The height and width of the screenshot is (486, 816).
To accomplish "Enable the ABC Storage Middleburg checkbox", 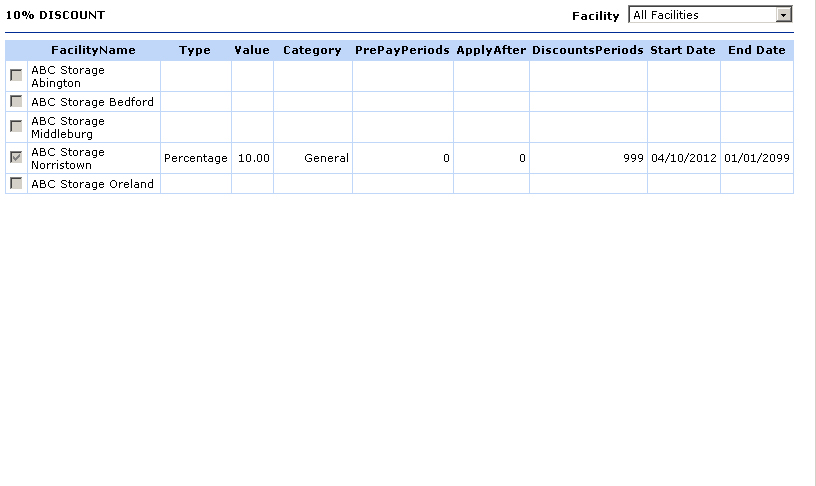I will [16, 126].
